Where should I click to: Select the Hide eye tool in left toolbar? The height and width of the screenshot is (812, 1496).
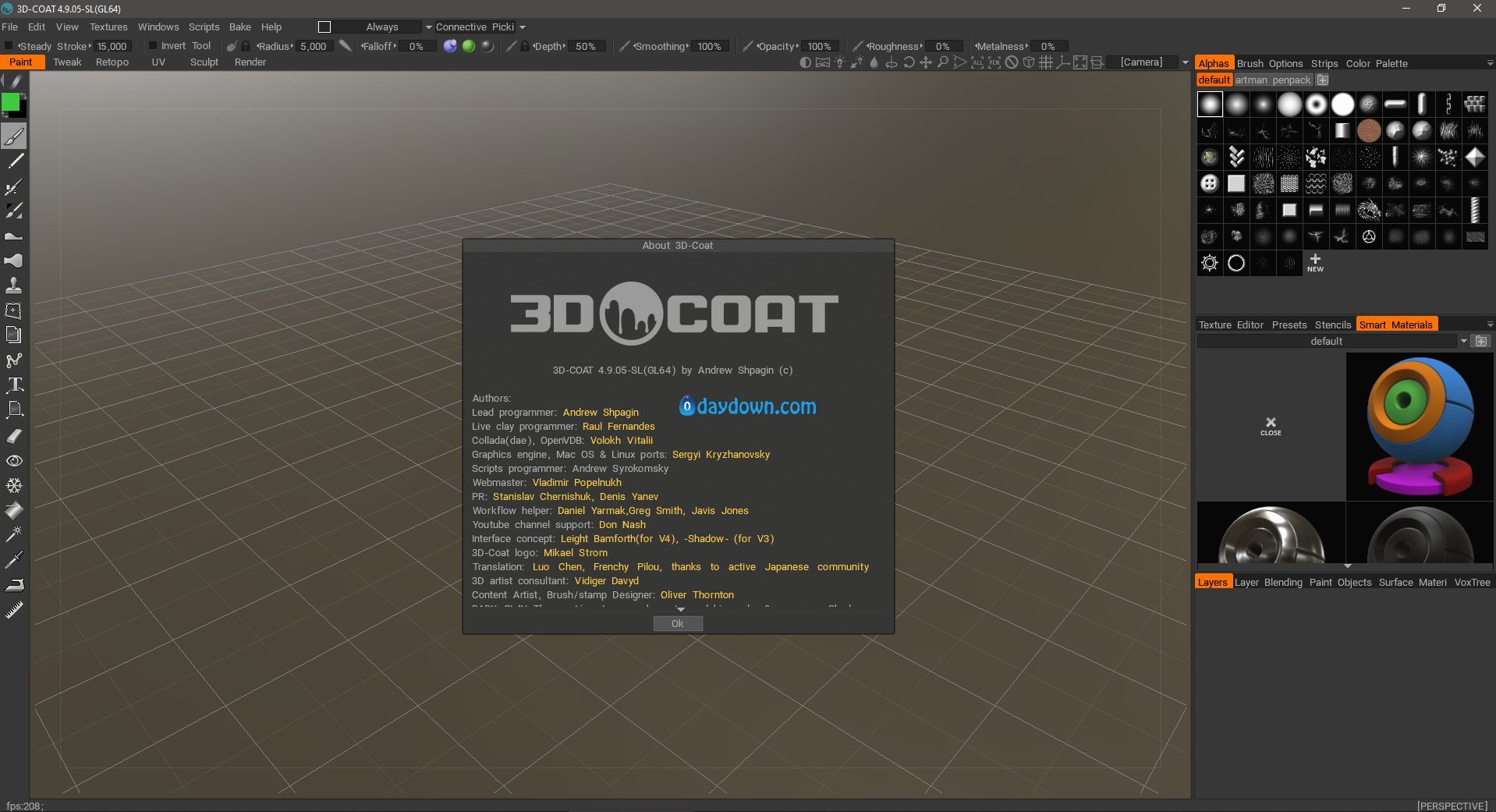[14, 461]
